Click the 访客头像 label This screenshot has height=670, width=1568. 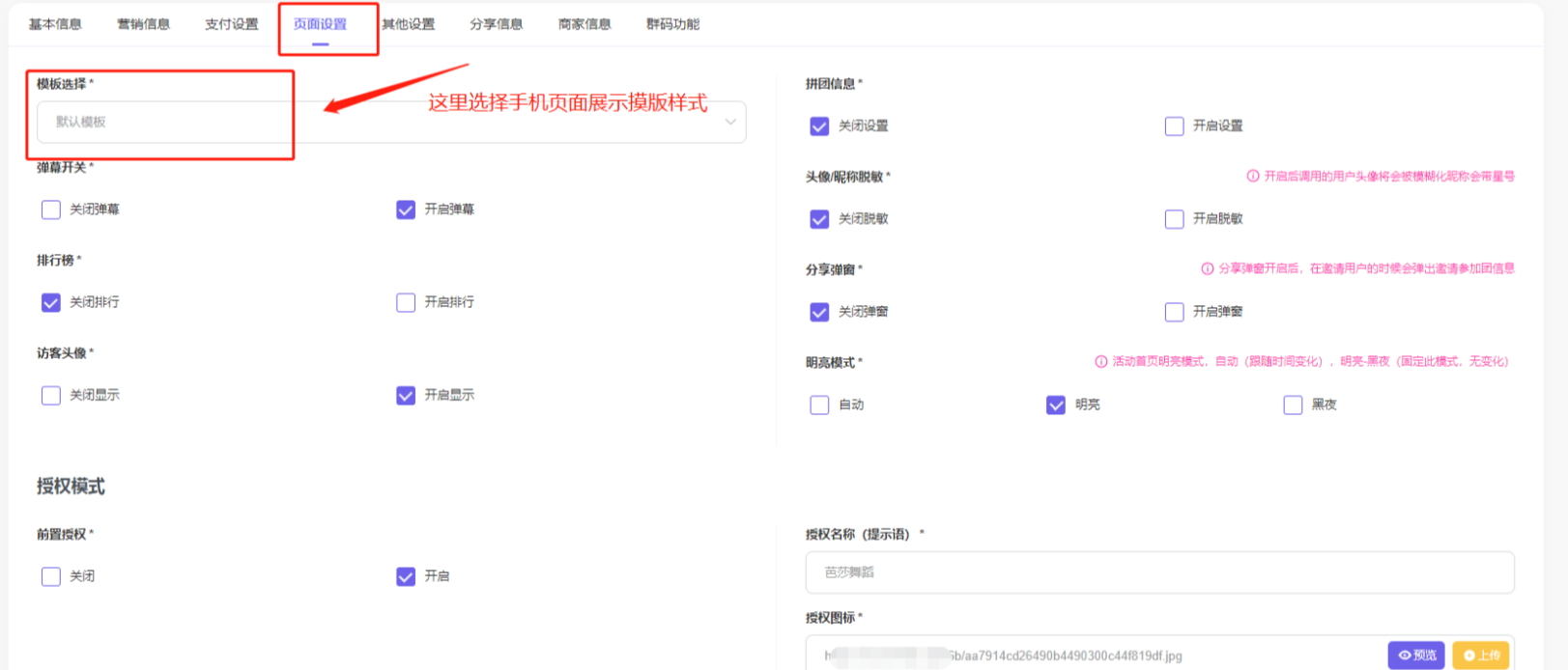point(62,353)
